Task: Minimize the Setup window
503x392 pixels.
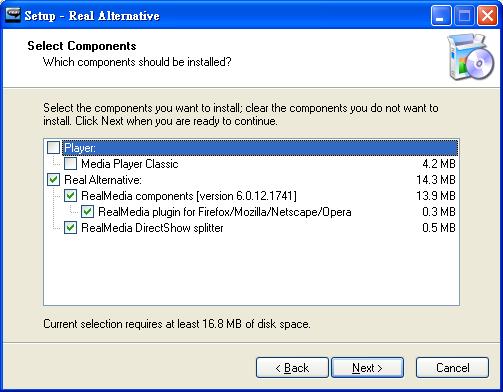Action: tap(441, 16)
